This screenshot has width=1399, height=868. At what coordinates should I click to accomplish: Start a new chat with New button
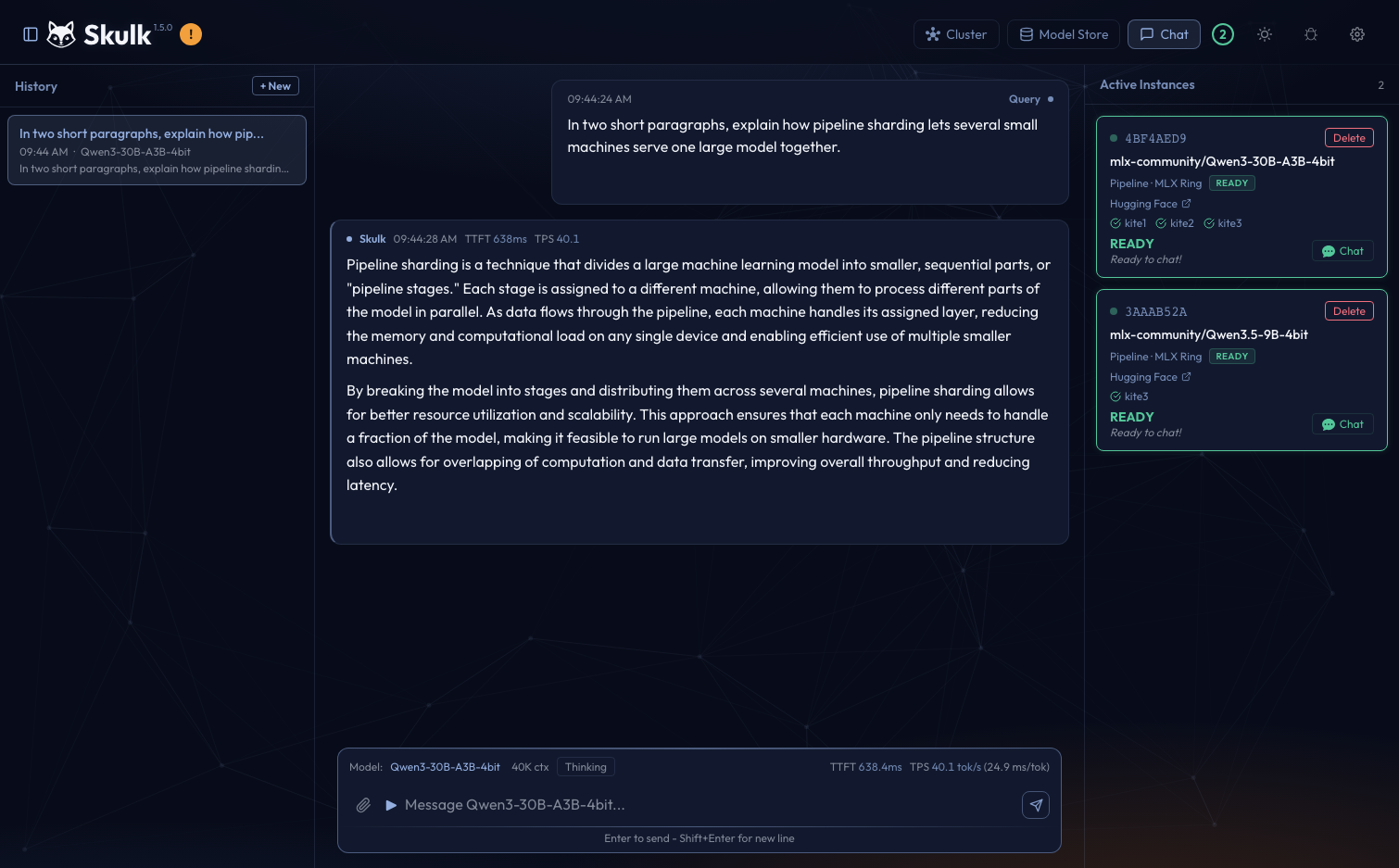pos(275,86)
